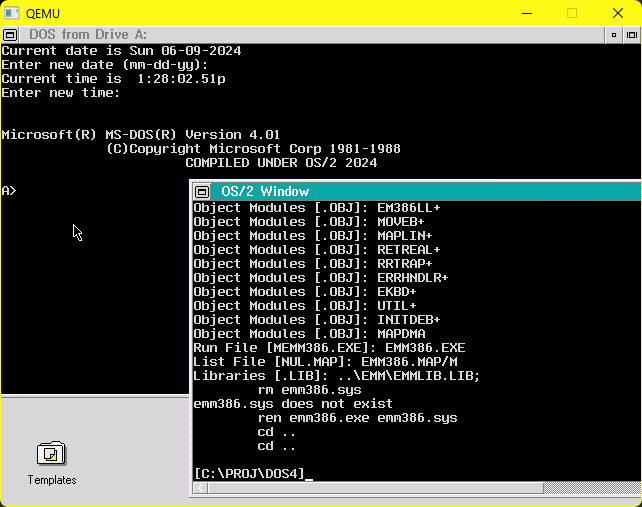Click the disabled QEMU maximize button
This screenshot has width=642, height=507.
[x=572, y=13]
